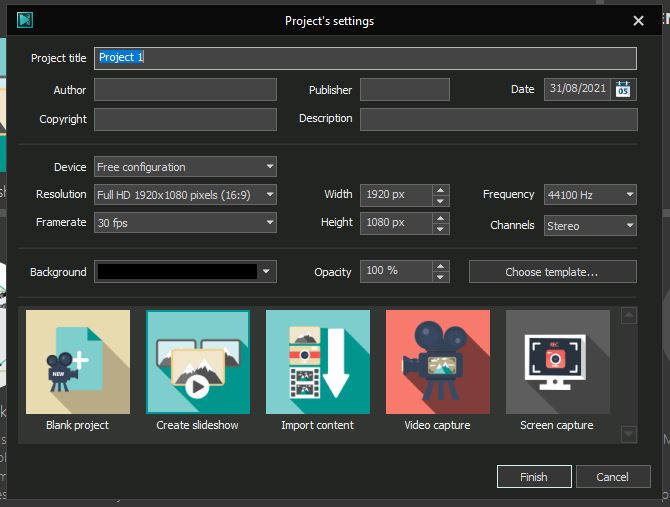The width and height of the screenshot is (670, 507).
Task: Open the black Background color swatch
Action: coord(176,271)
